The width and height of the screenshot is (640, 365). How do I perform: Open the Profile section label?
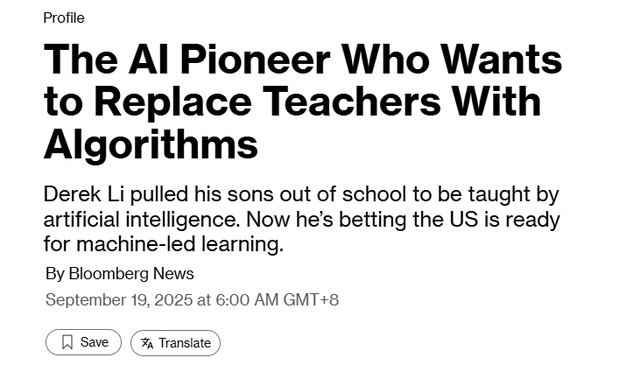point(64,18)
